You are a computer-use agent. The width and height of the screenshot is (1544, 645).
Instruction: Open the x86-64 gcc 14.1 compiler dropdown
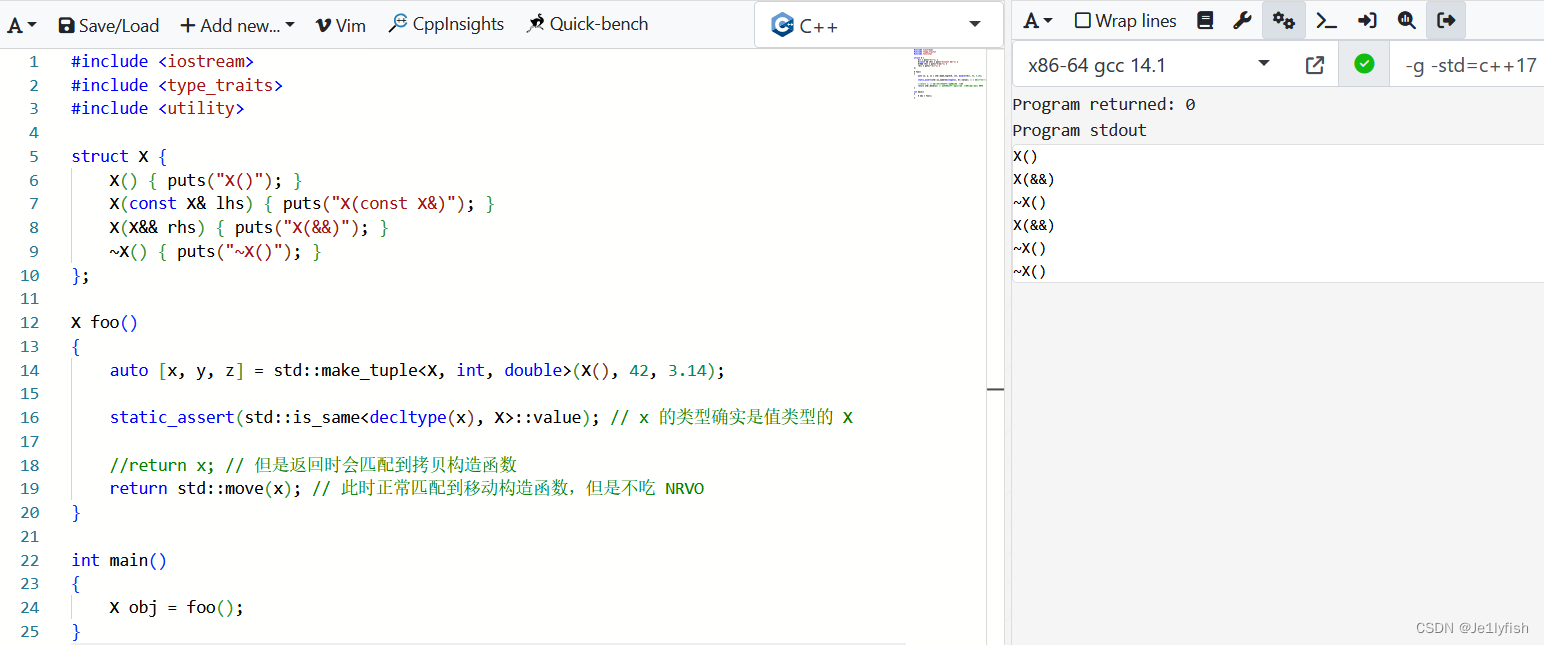tap(1140, 62)
